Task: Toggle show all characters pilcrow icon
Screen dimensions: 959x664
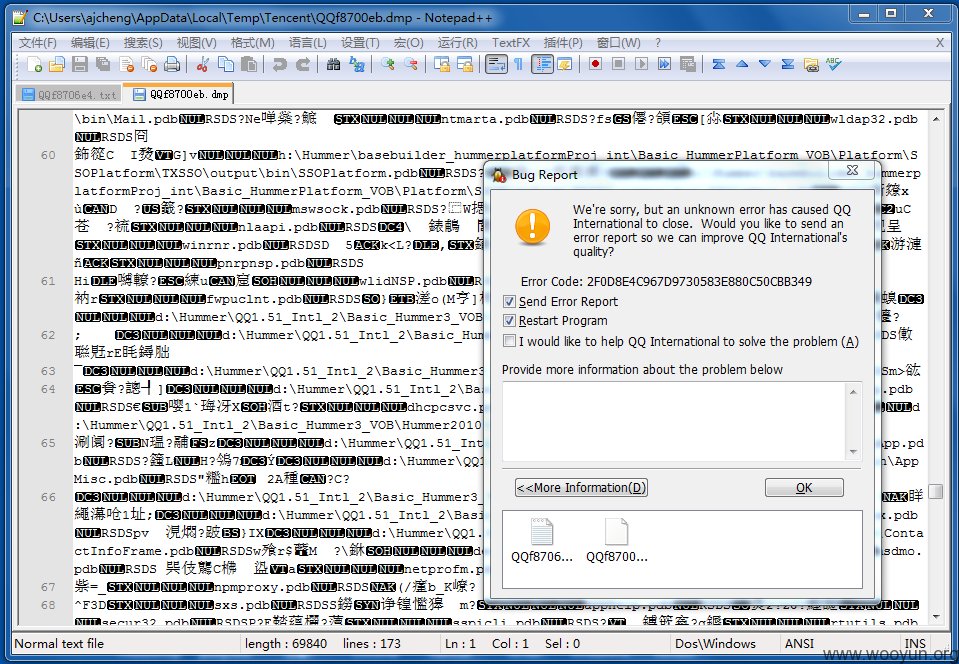Action: click(519, 64)
